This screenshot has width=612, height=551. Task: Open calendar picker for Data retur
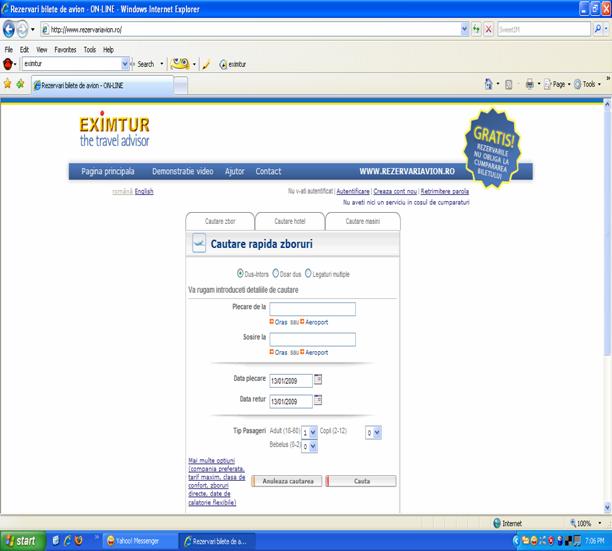coord(319,400)
